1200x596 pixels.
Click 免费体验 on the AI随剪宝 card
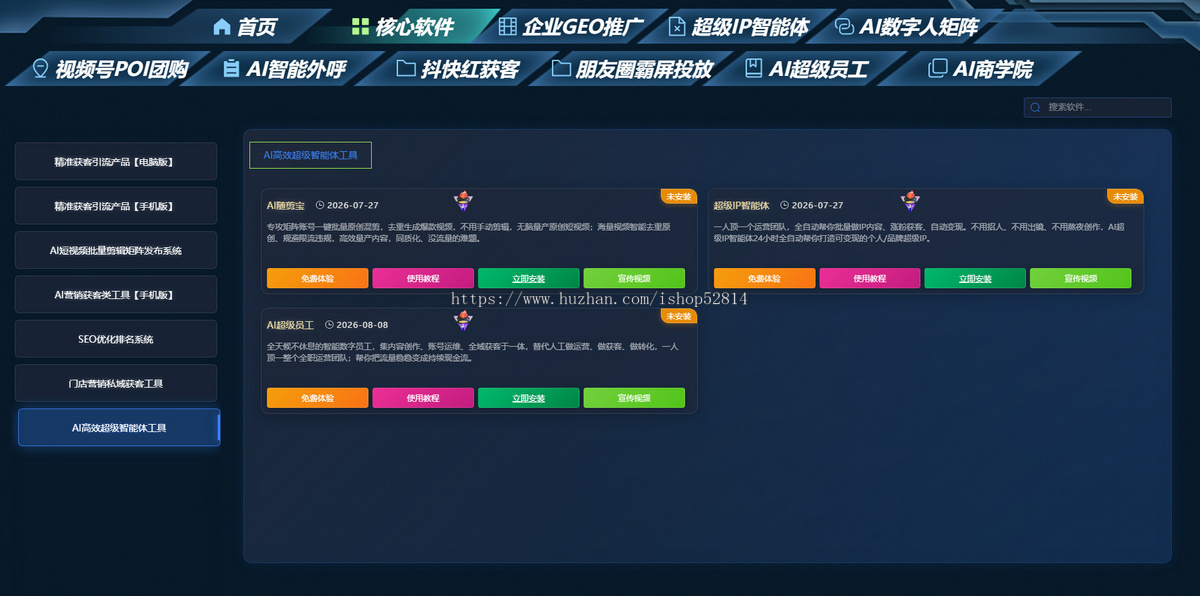(317, 278)
